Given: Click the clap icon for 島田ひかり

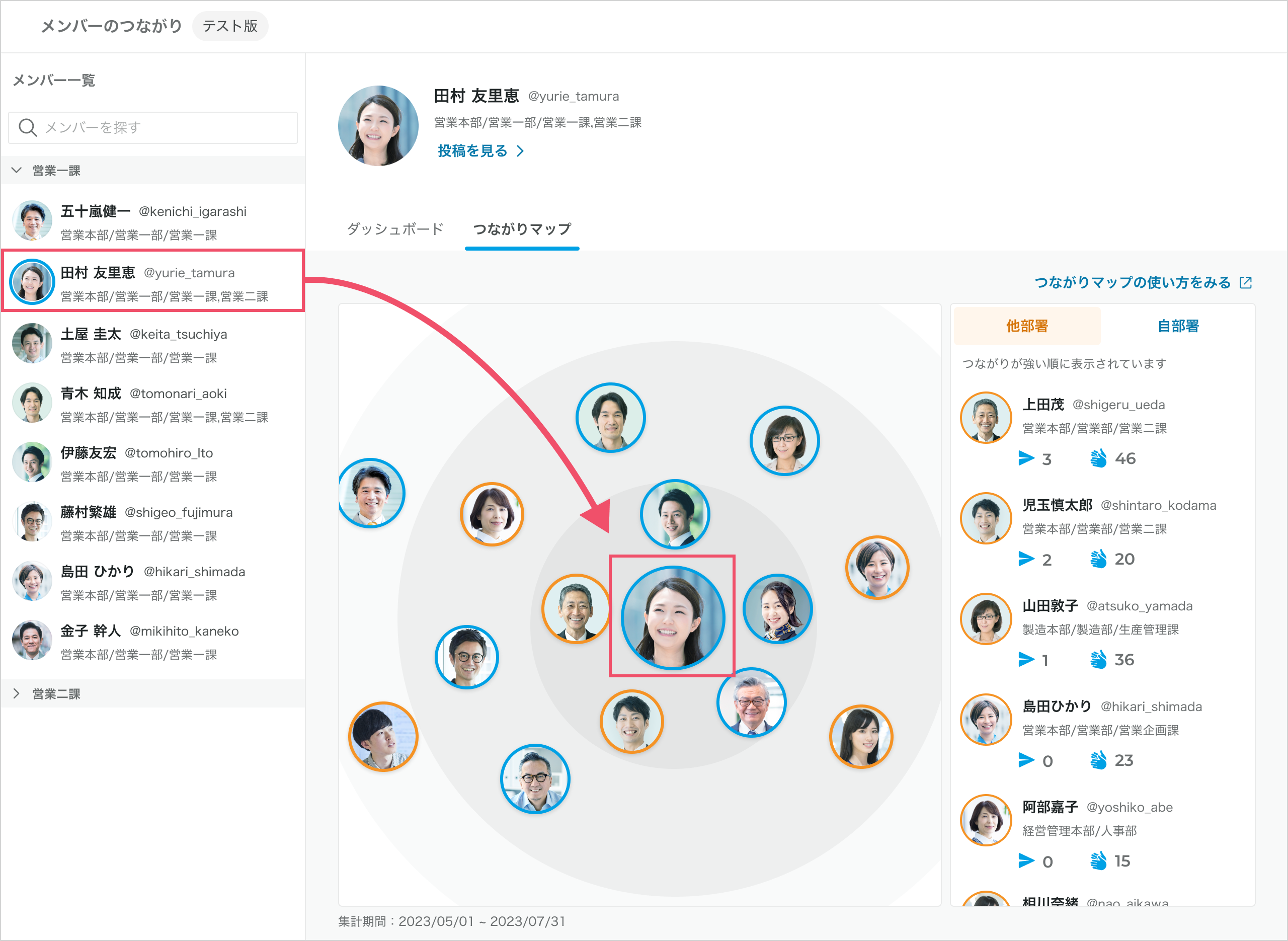Looking at the screenshot, I should coord(1098,760).
